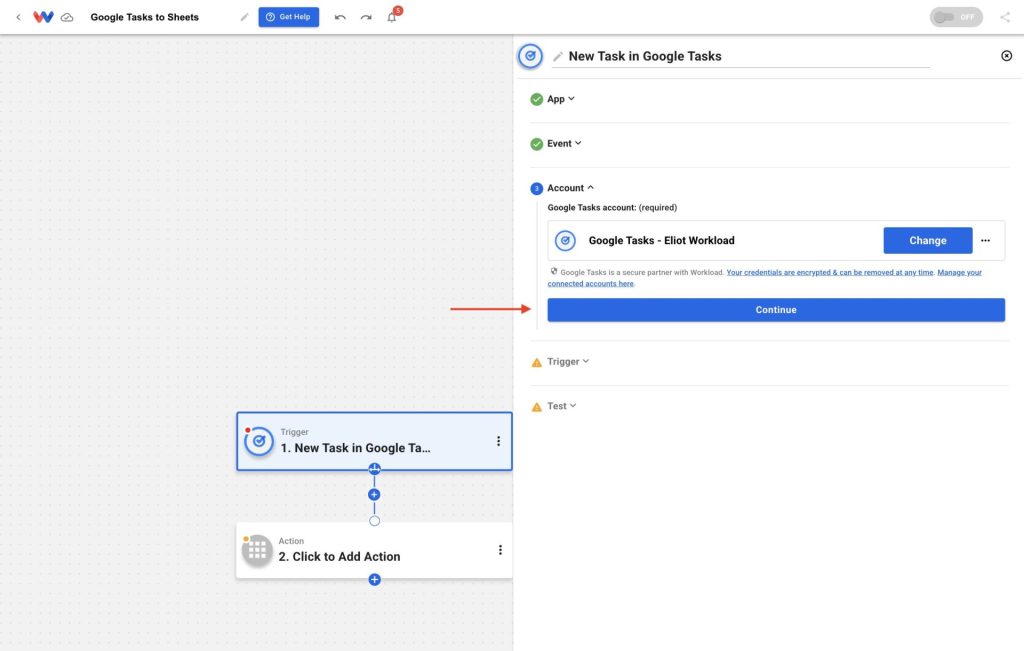Add a step with the plus between nodes
This screenshot has height=651, width=1024.
374,494
